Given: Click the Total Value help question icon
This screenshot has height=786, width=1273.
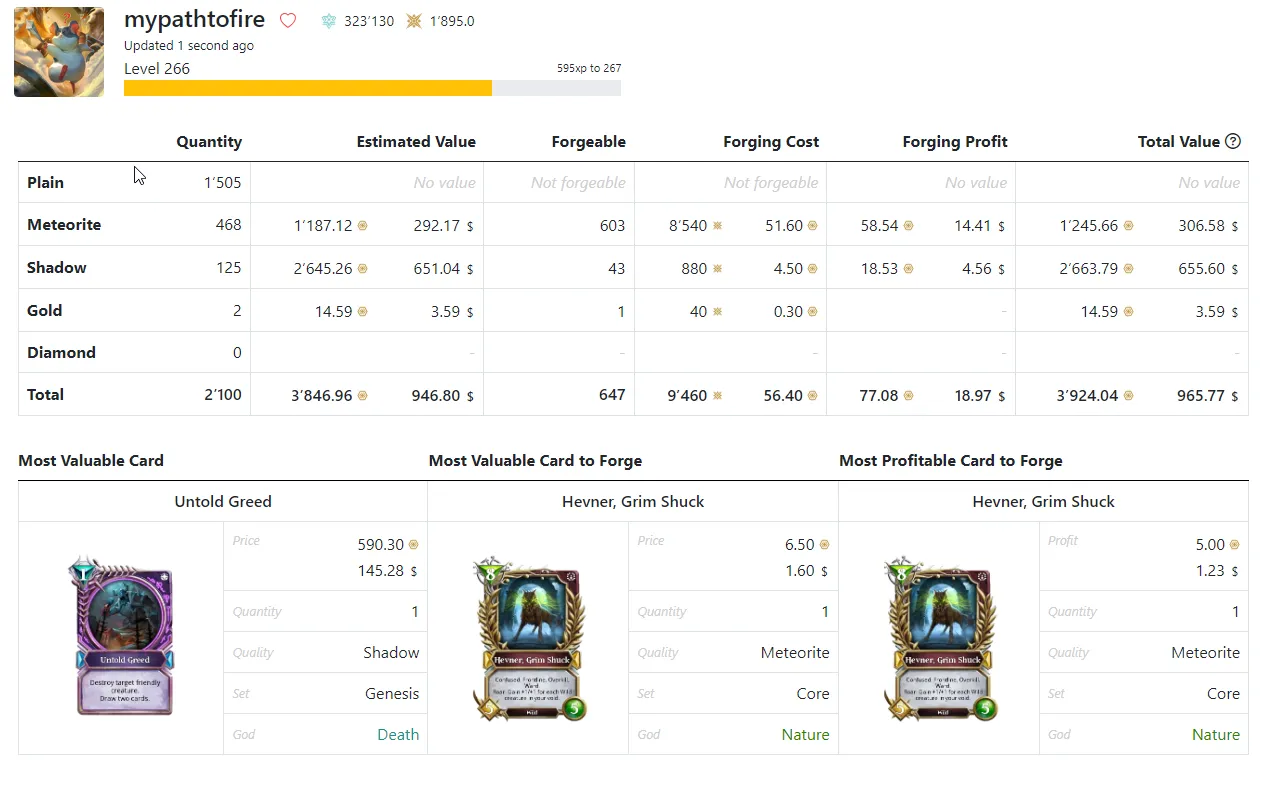Looking at the screenshot, I should click(1233, 141).
